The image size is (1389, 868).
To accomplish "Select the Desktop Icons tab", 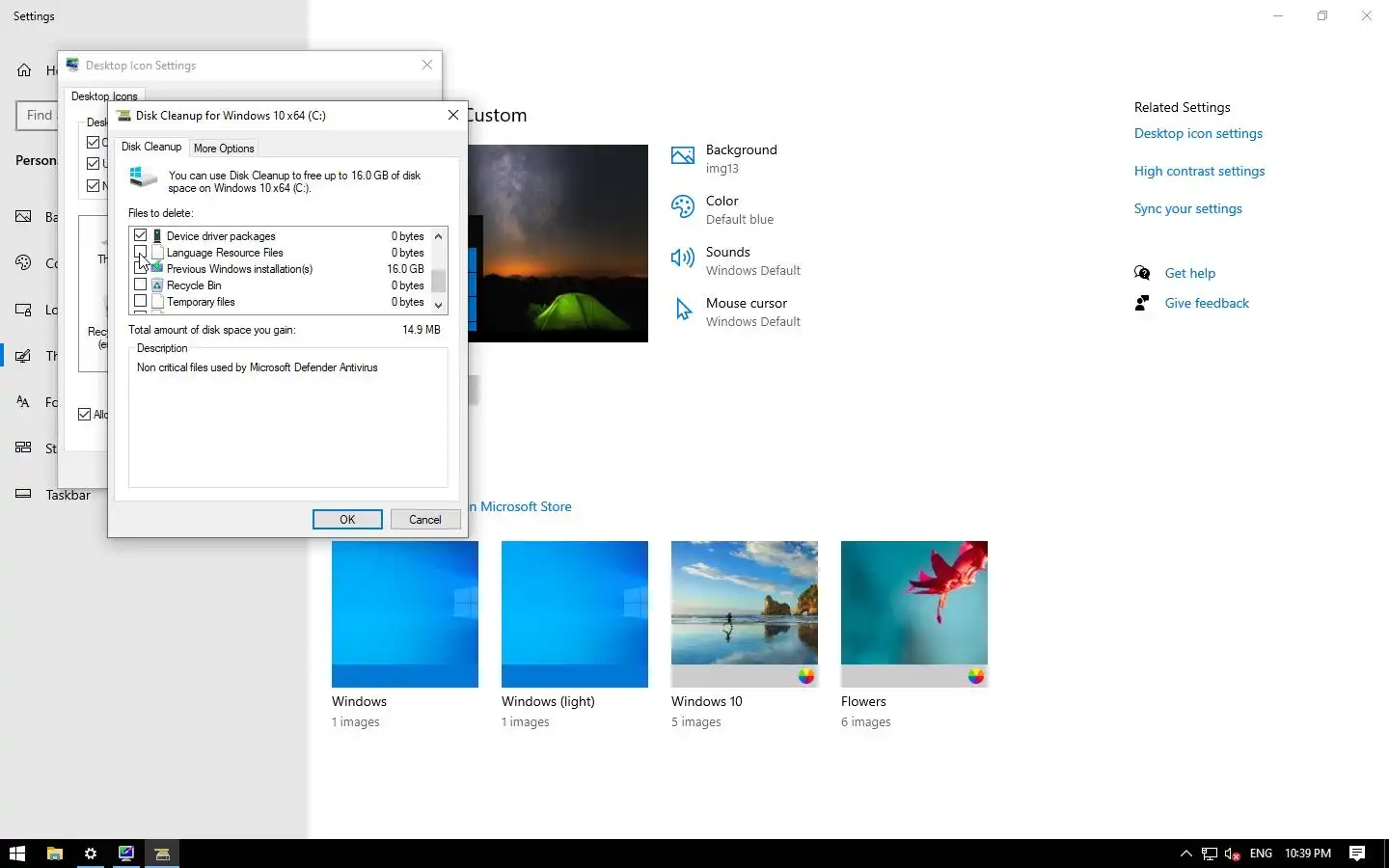I will (x=104, y=96).
